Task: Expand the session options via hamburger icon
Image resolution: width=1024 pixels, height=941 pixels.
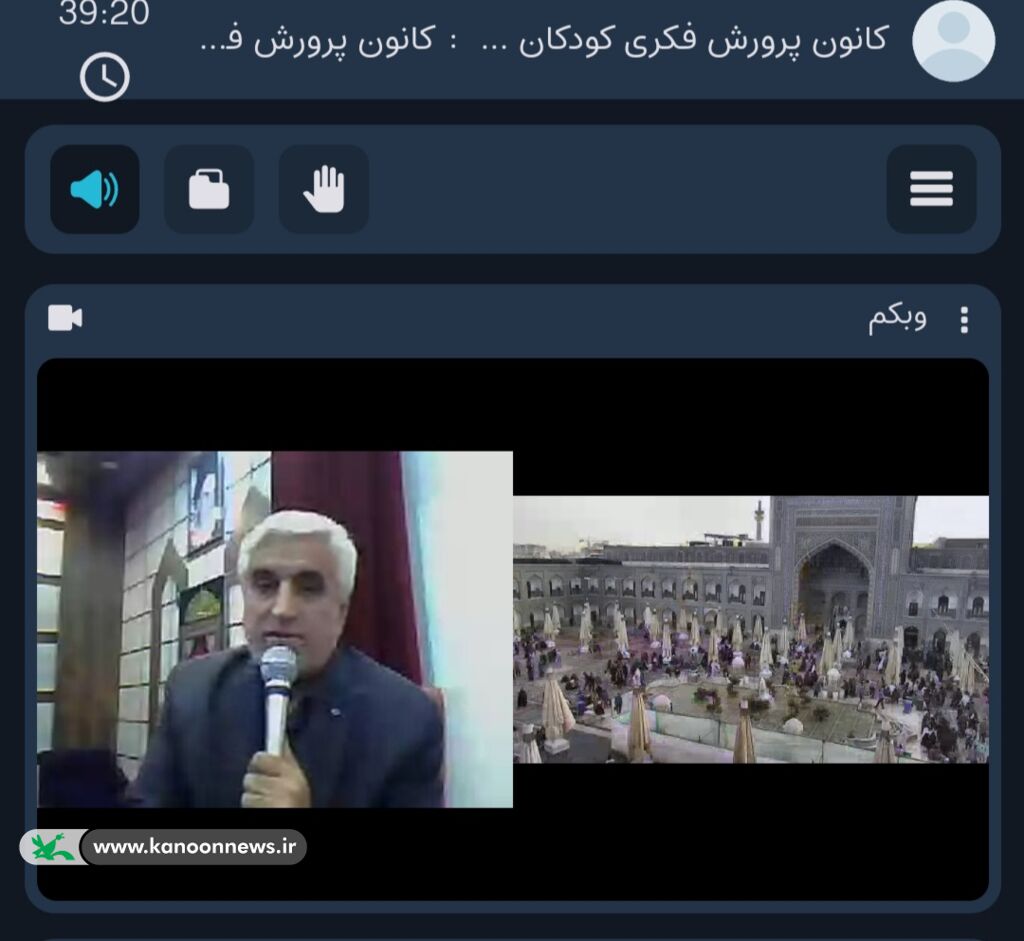Action: (x=931, y=189)
